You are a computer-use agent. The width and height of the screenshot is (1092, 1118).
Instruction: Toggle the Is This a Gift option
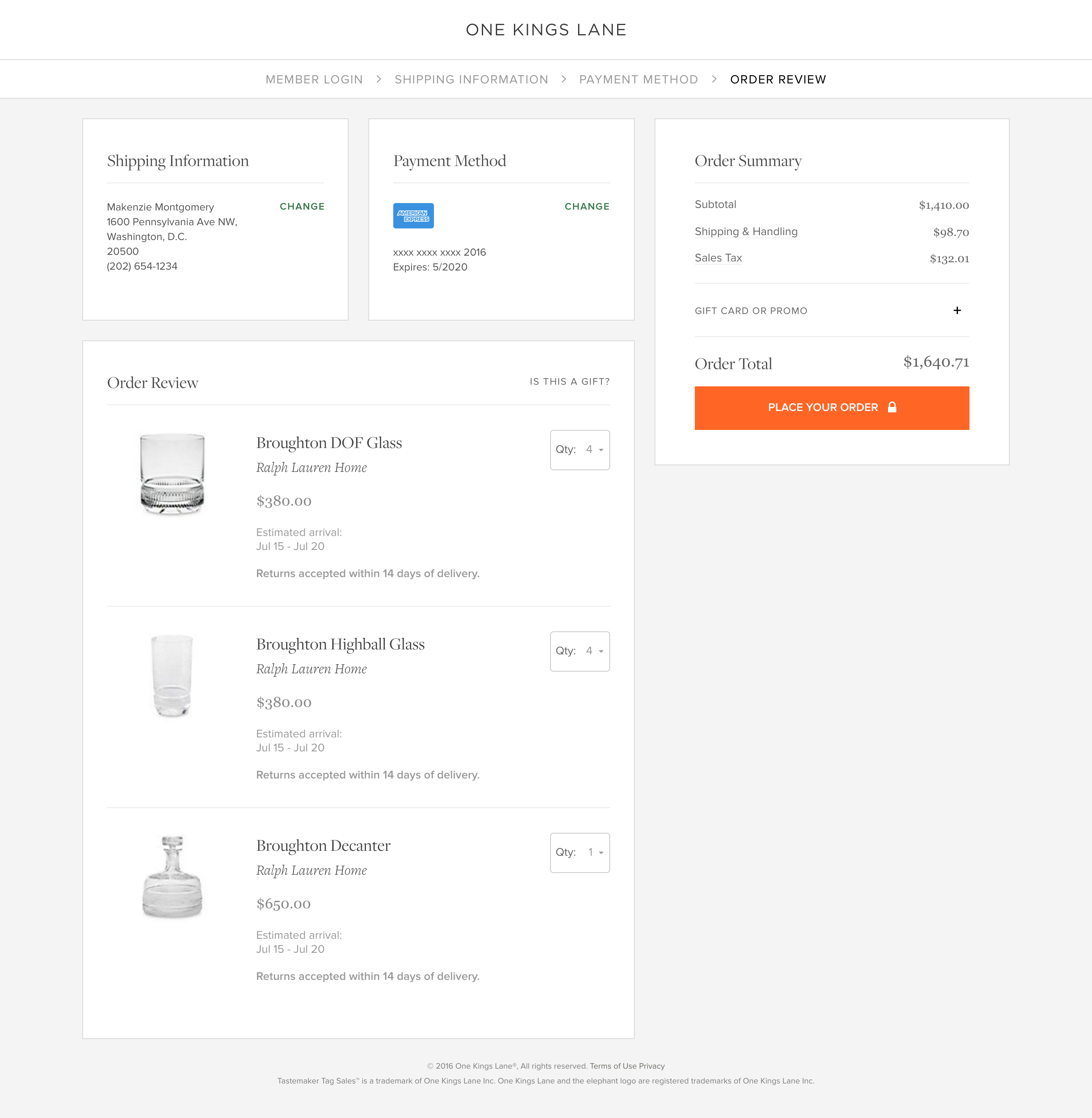click(x=569, y=382)
